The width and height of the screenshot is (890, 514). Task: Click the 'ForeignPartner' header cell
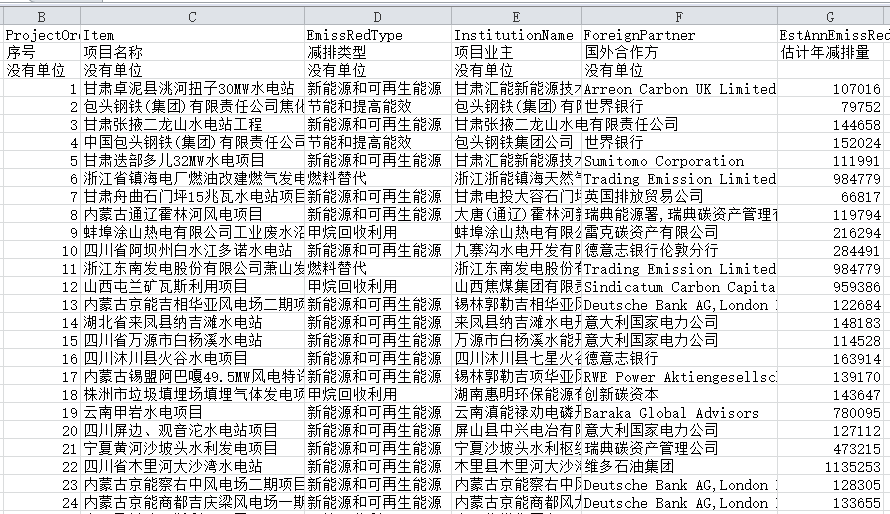coord(679,35)
